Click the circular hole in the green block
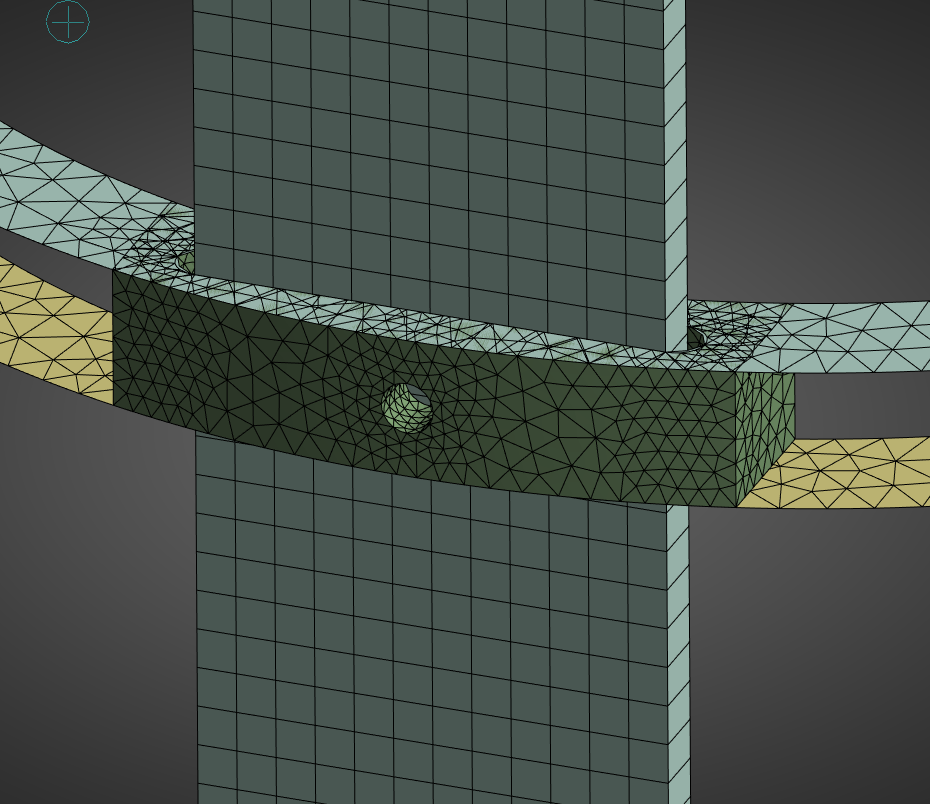Viewport: 930px width, 804px height. pyautogui.click(x=405, y=405)
